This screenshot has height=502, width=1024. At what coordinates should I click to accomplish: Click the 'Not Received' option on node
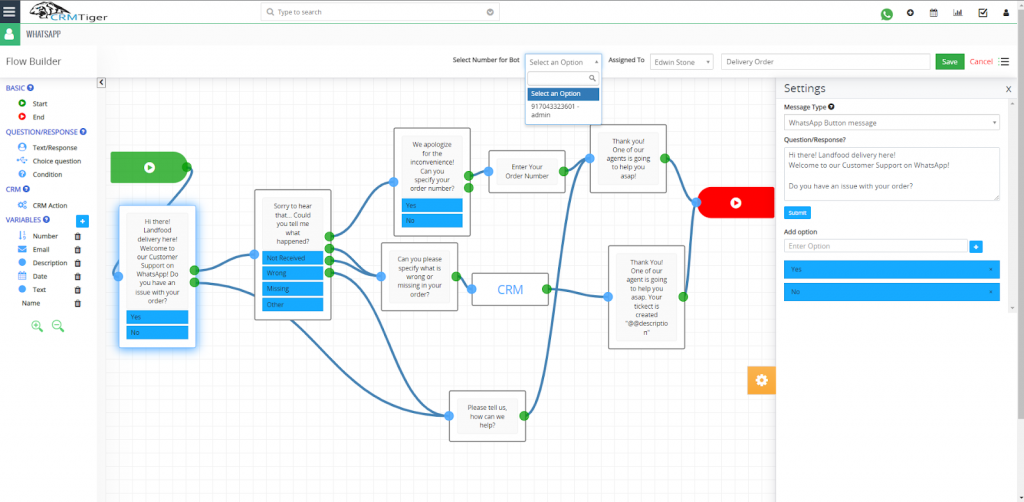(x=293, y=258)
